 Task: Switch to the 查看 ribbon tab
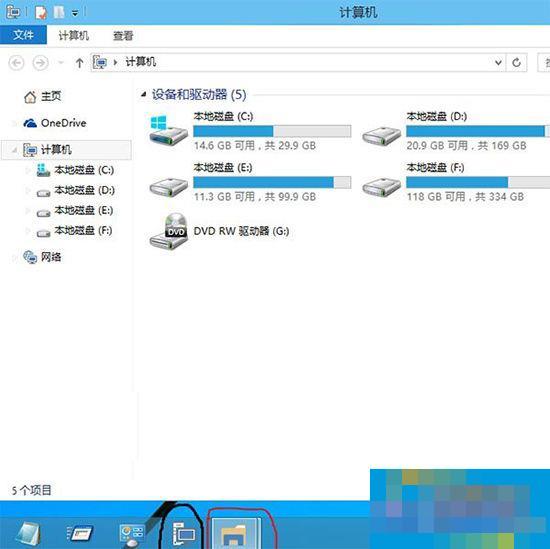(x=123, y=35)
